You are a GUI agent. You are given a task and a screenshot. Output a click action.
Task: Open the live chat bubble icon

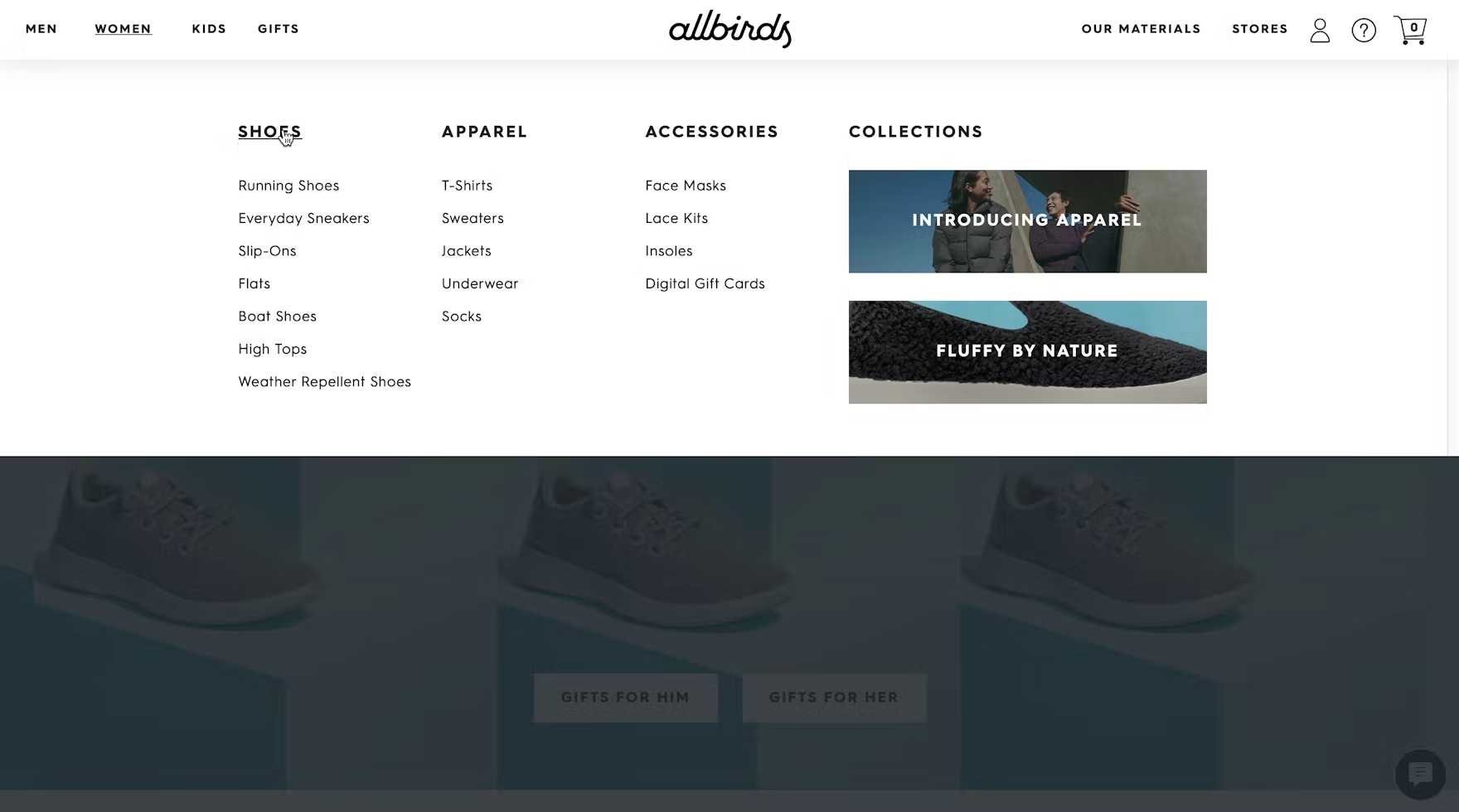[1420, 775]
